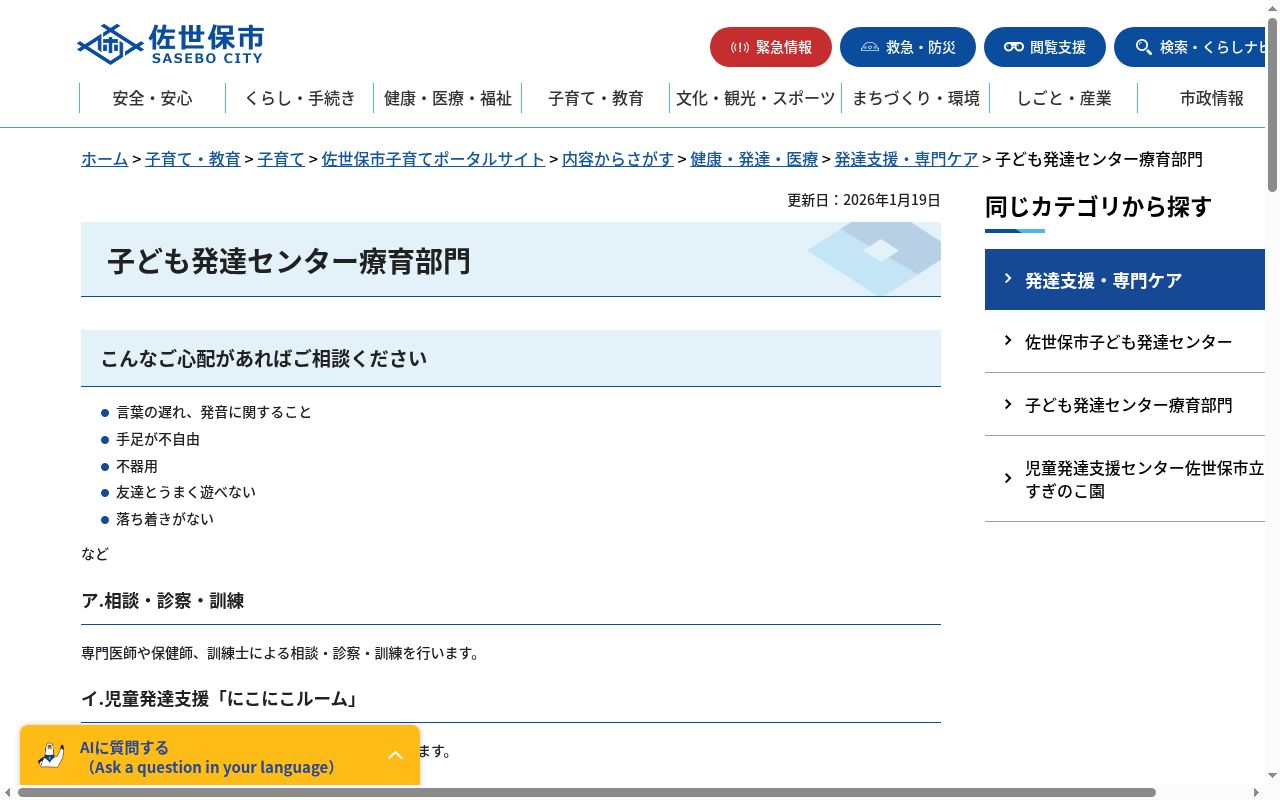Open 安全・安心 menu
This screenshot has height=800, width=1280.
coord(152,98)
